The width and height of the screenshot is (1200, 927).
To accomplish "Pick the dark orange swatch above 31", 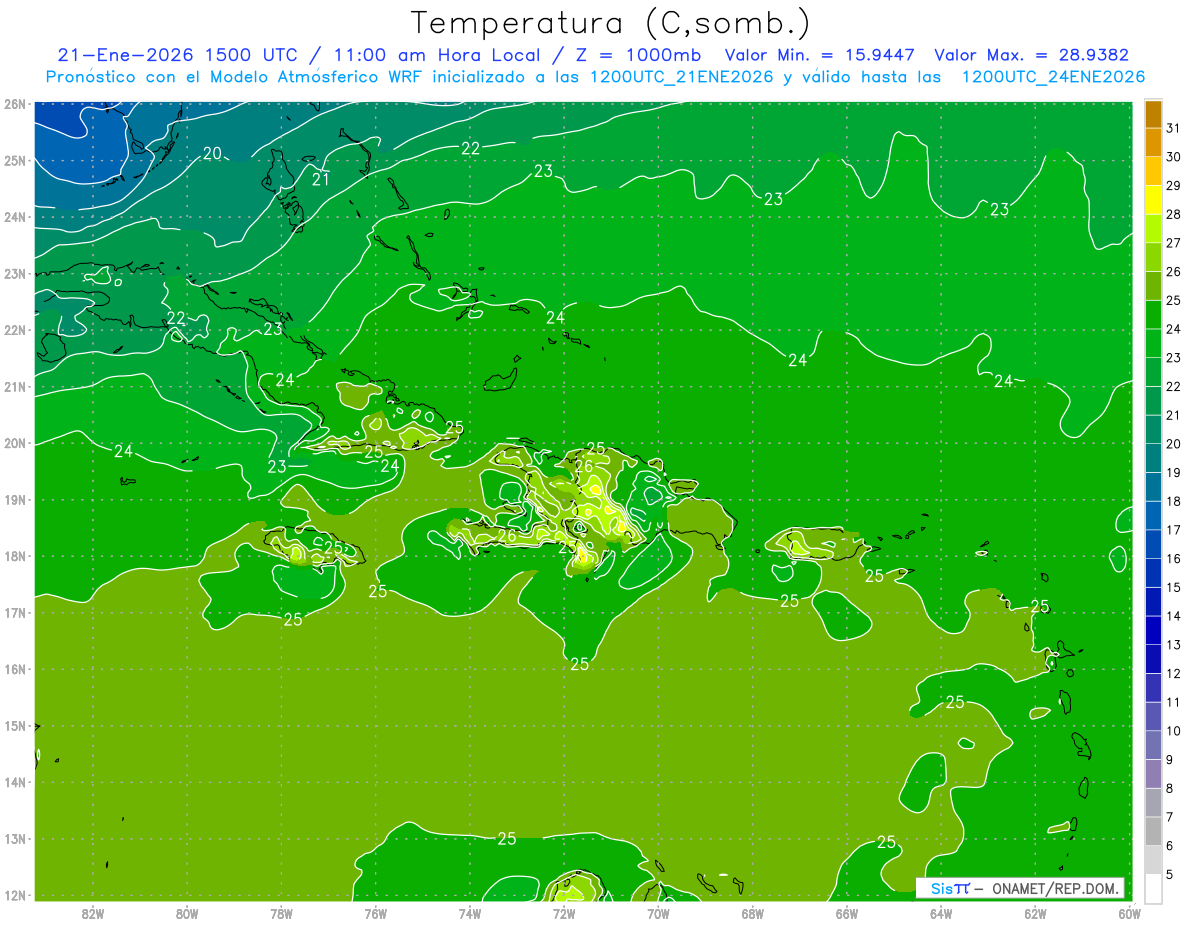I will 1153,114.
